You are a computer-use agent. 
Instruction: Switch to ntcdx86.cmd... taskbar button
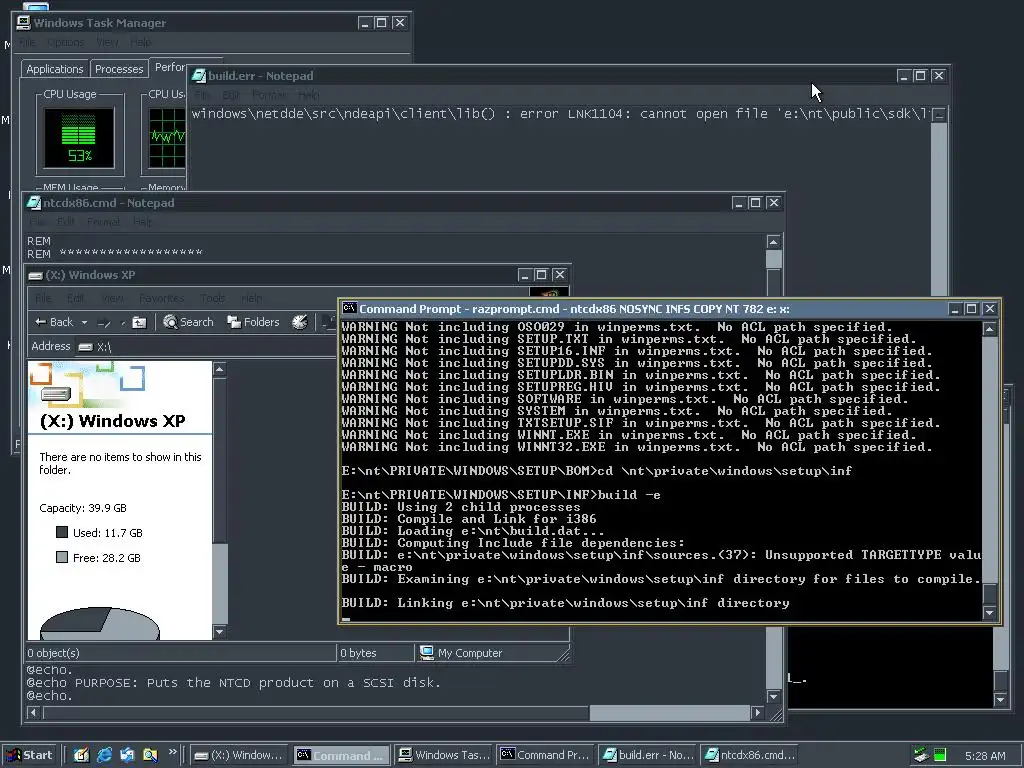point(750,755)
